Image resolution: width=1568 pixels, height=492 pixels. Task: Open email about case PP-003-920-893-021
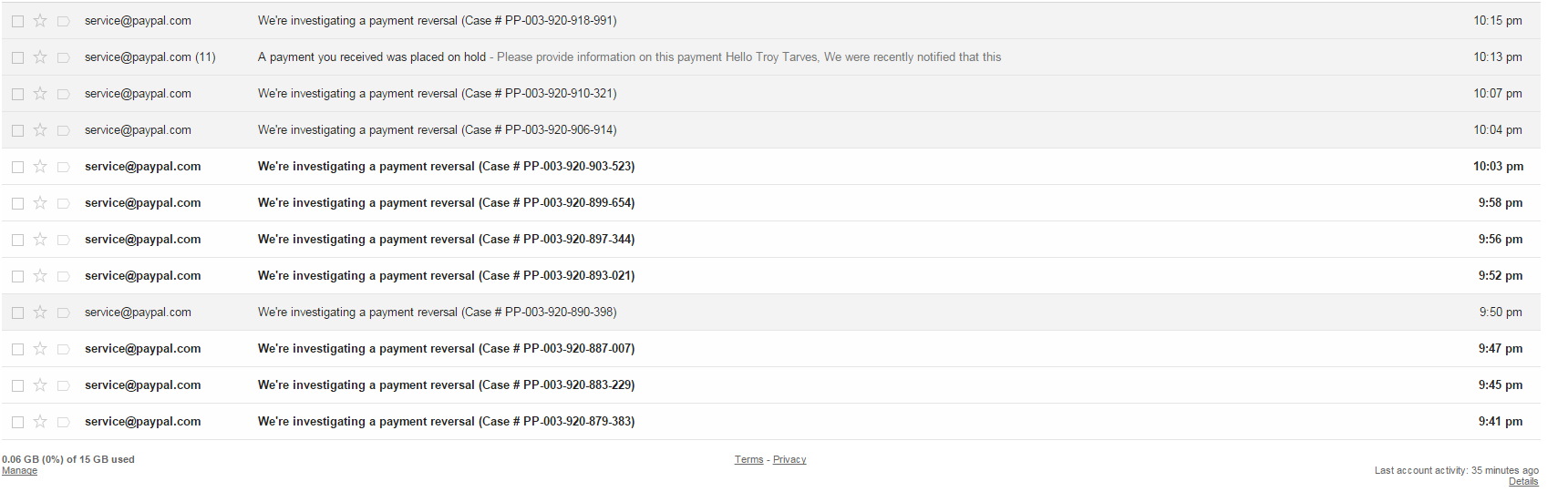click(446, 276)
